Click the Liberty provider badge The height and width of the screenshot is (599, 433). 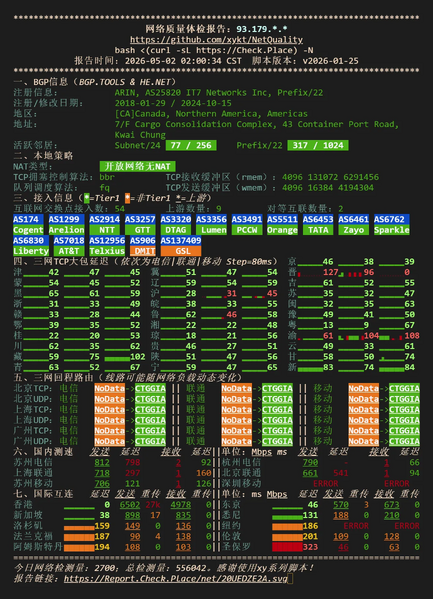pyautogui.click(x=31, y=251)
